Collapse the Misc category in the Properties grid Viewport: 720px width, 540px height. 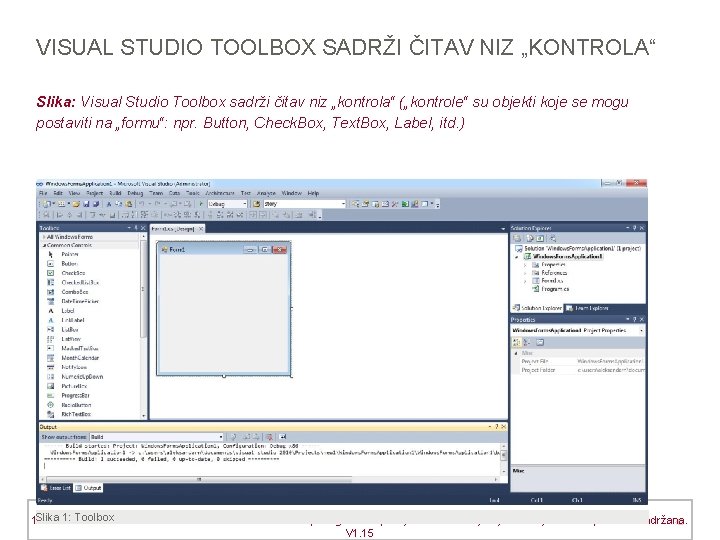tap(516, 353)
